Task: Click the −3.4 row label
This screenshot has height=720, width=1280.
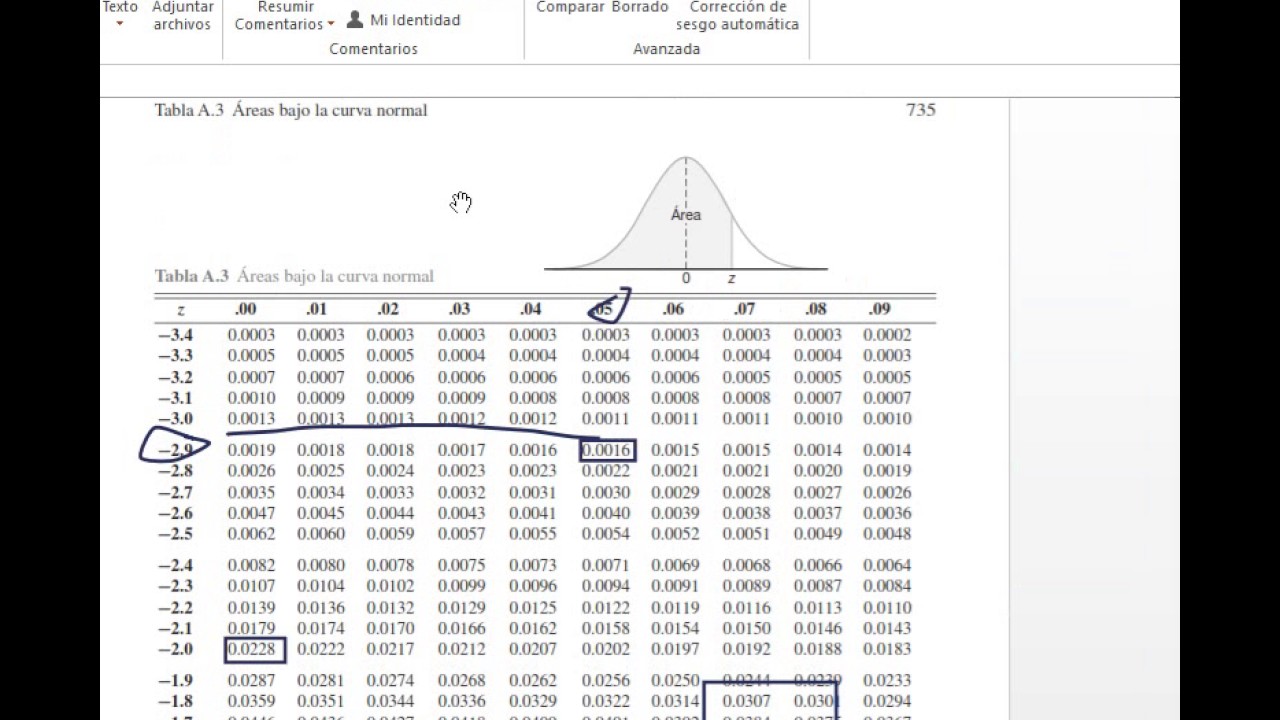Action: tap(176, 335)
